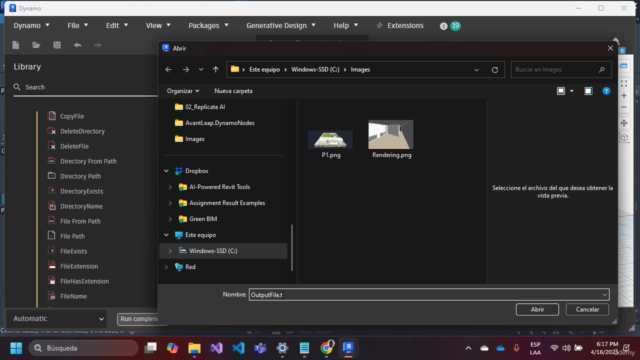Click the Buscar en Images search box
This screenshot has height=360, width=640.
point(561,70)
